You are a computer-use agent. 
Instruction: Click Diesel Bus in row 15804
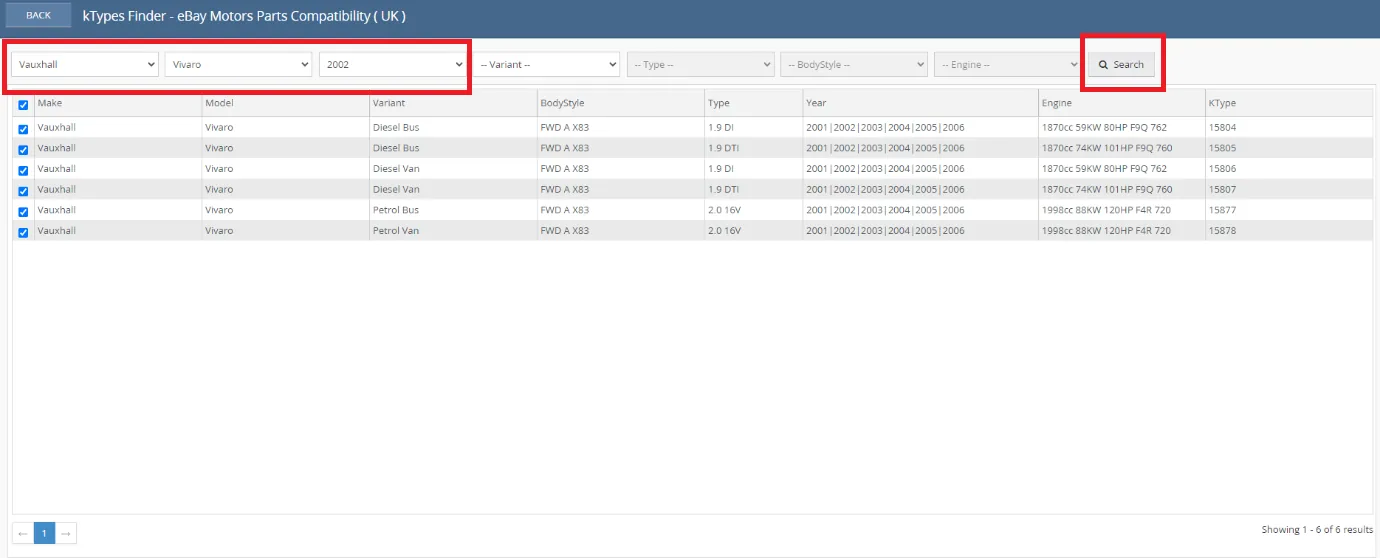click(396, 128)
